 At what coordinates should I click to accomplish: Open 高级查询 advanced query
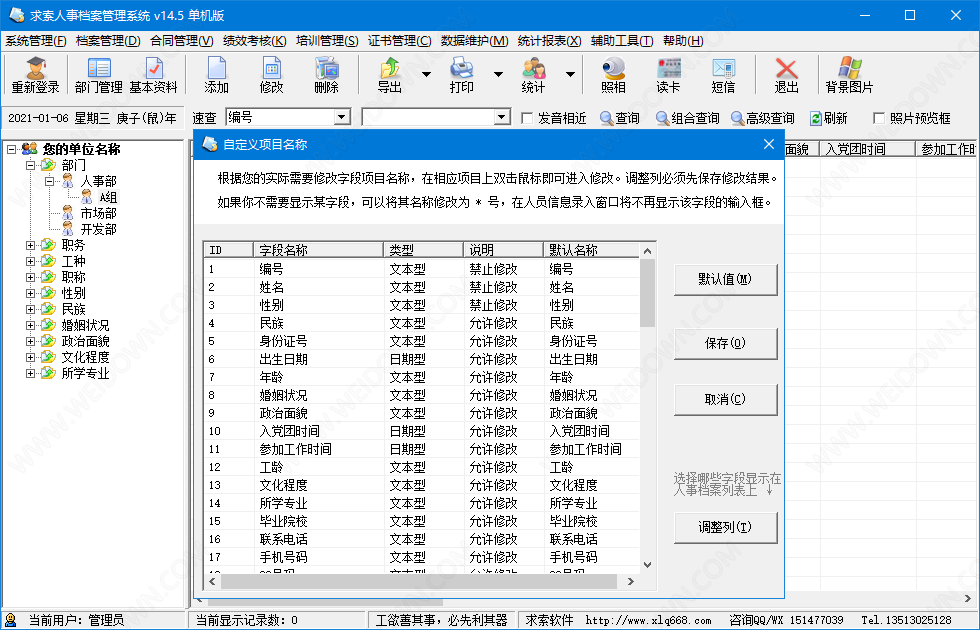[x=762, y=118]
